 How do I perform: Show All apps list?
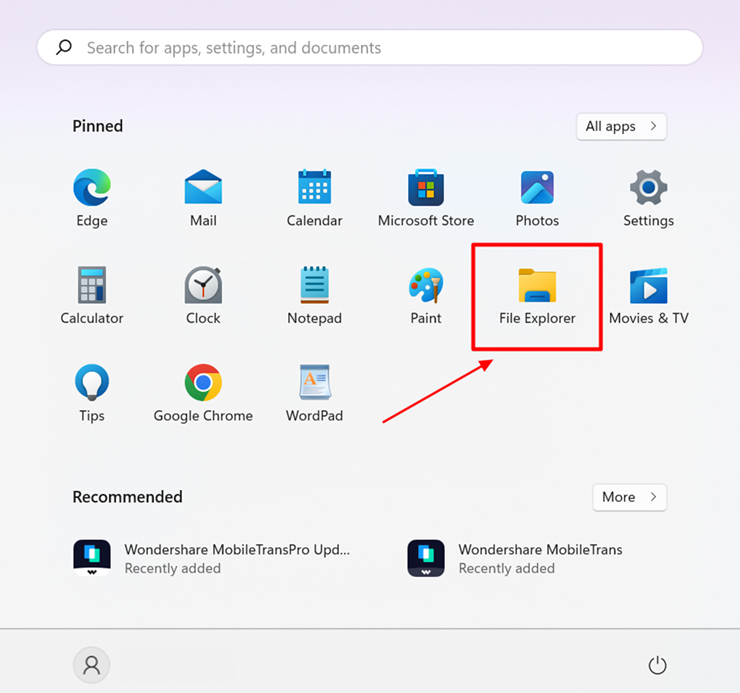pyautogui.click(x=621, y=127)
